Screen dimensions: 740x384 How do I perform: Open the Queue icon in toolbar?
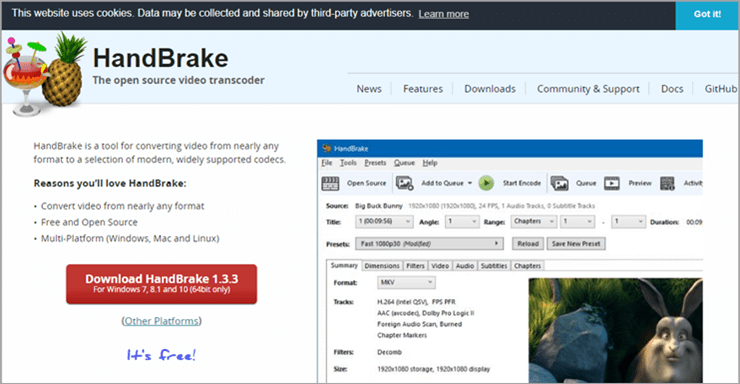point(559,183)
